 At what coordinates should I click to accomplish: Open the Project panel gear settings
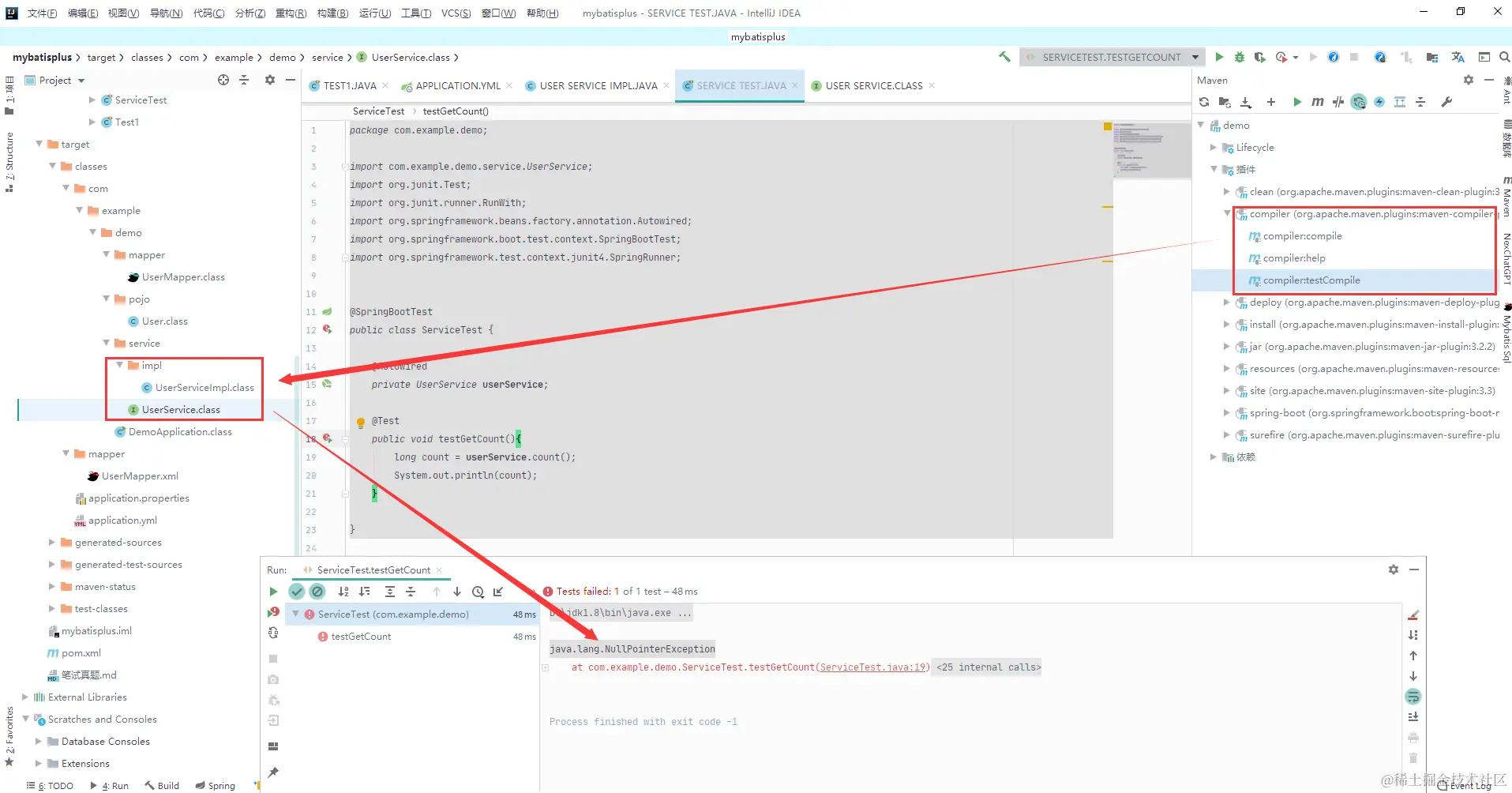point(270,80)
